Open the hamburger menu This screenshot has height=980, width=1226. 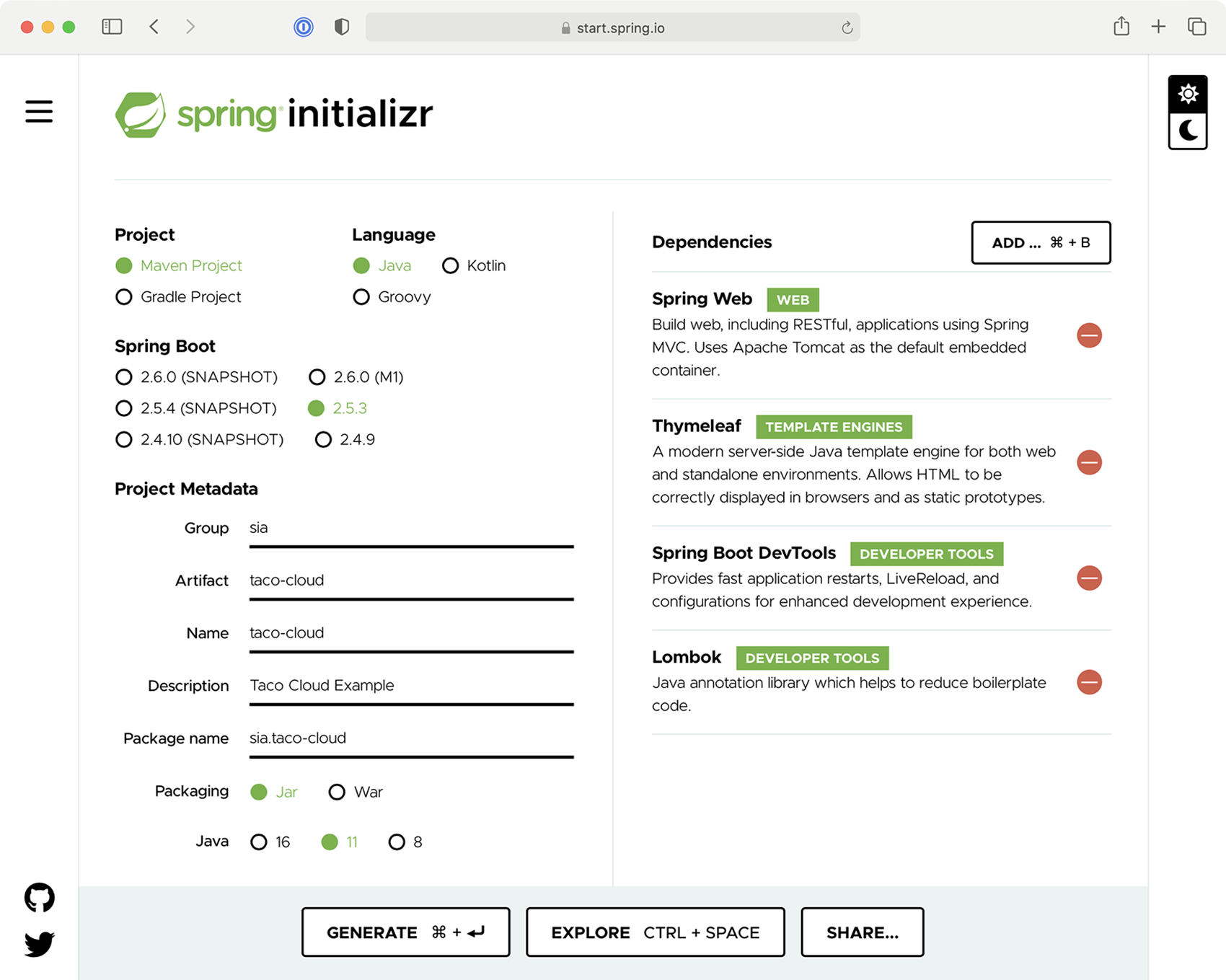pyautogui.click(x=39, y=112)
